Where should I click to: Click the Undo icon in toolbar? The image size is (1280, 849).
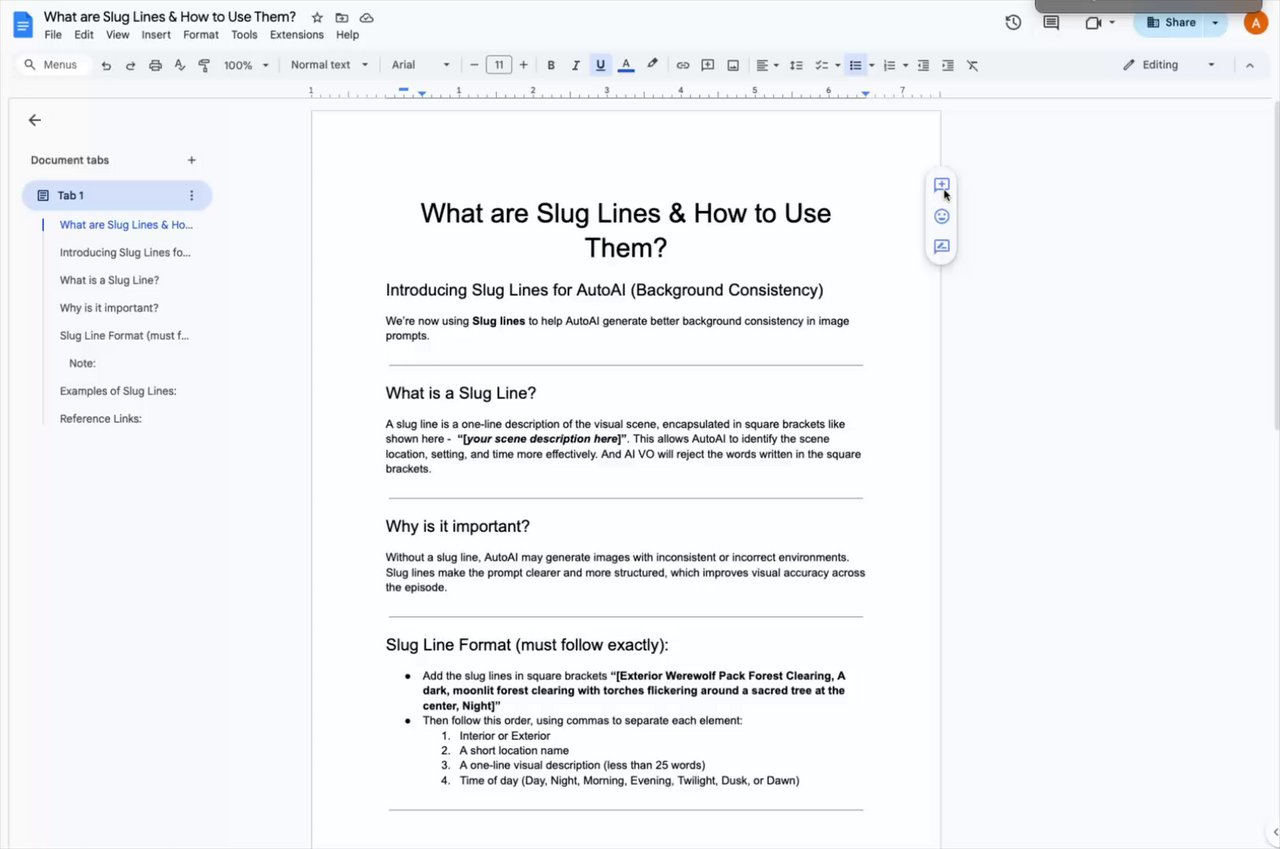point(106,65)
